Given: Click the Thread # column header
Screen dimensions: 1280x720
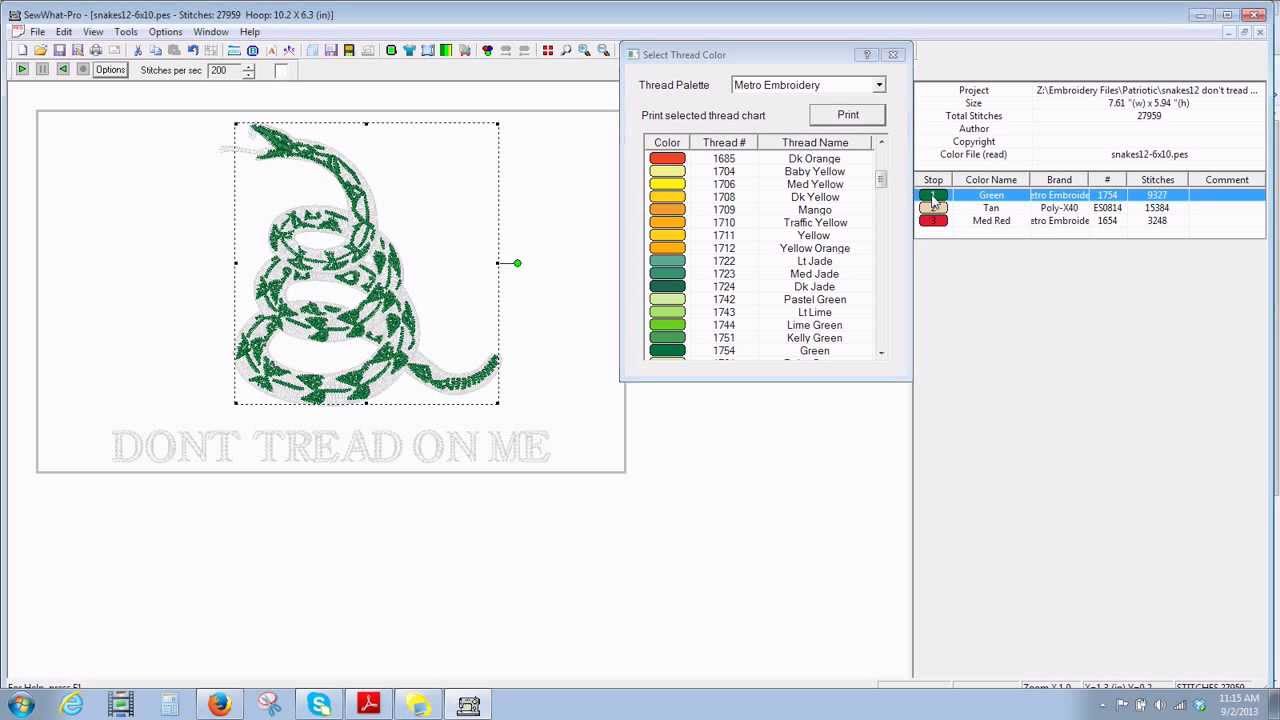Looking at the screenshot, I should tap(724, 143).
